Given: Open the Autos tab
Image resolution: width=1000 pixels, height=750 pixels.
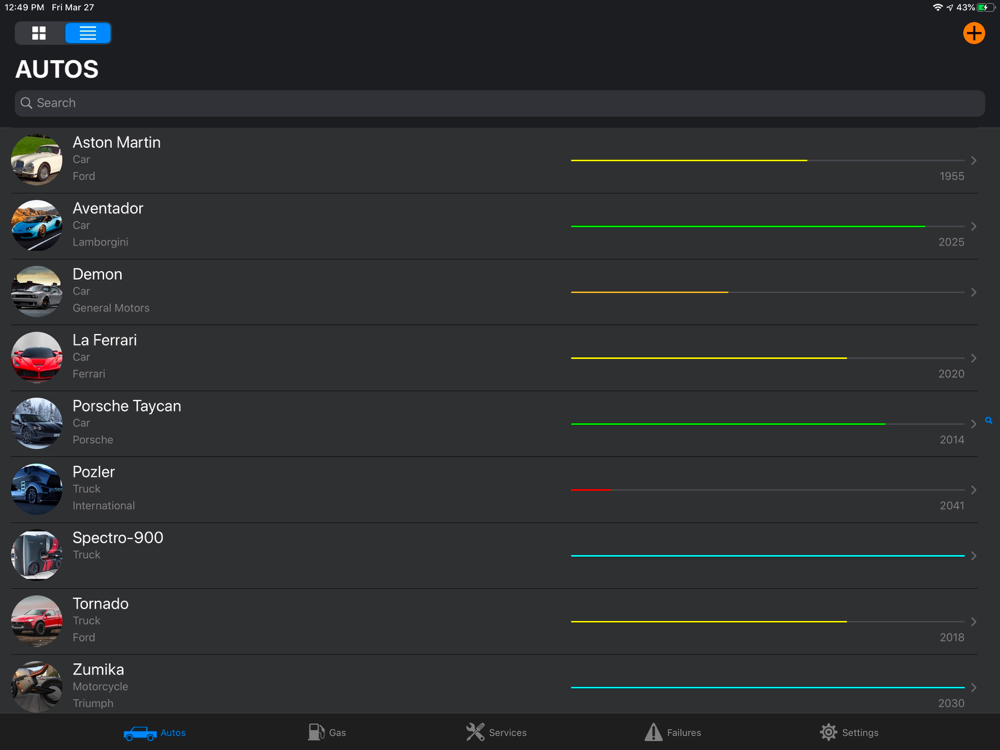Looking at the screenshot, I should (x=154, y=733).
